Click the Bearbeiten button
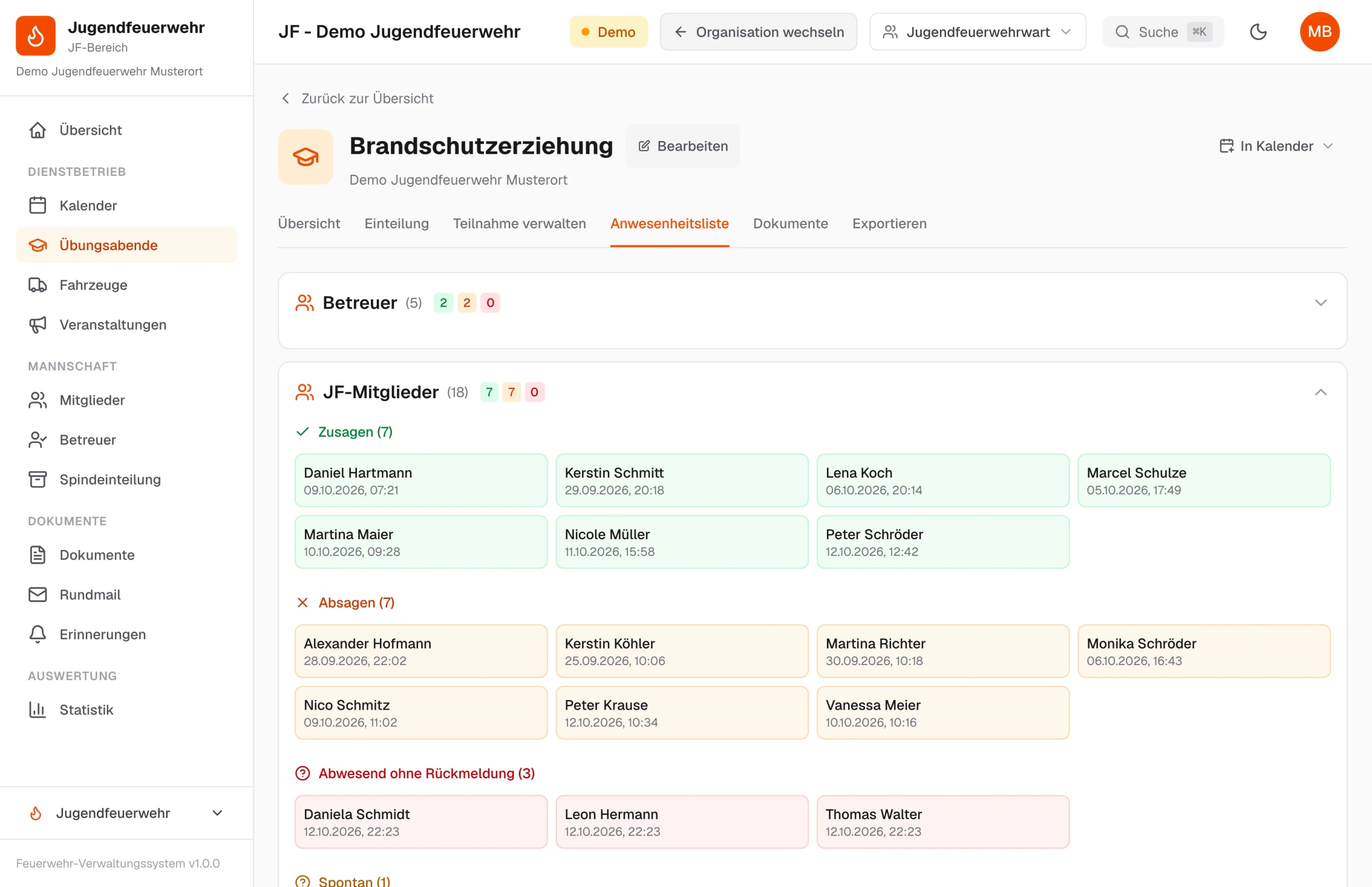The width and height of the screenshot is (1372, 887). click(x=683, y=146)
